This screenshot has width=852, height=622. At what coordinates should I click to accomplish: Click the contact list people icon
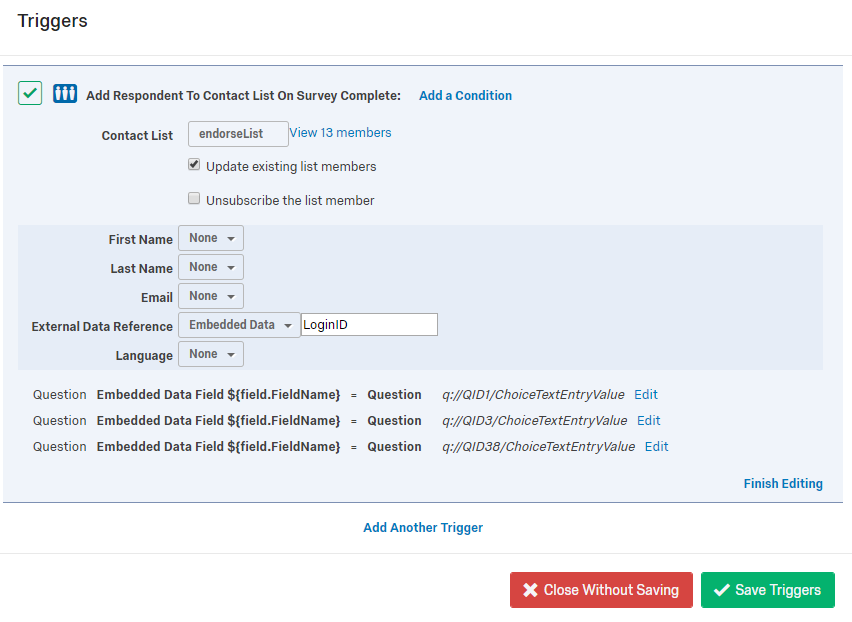click(x=65, y=93)
